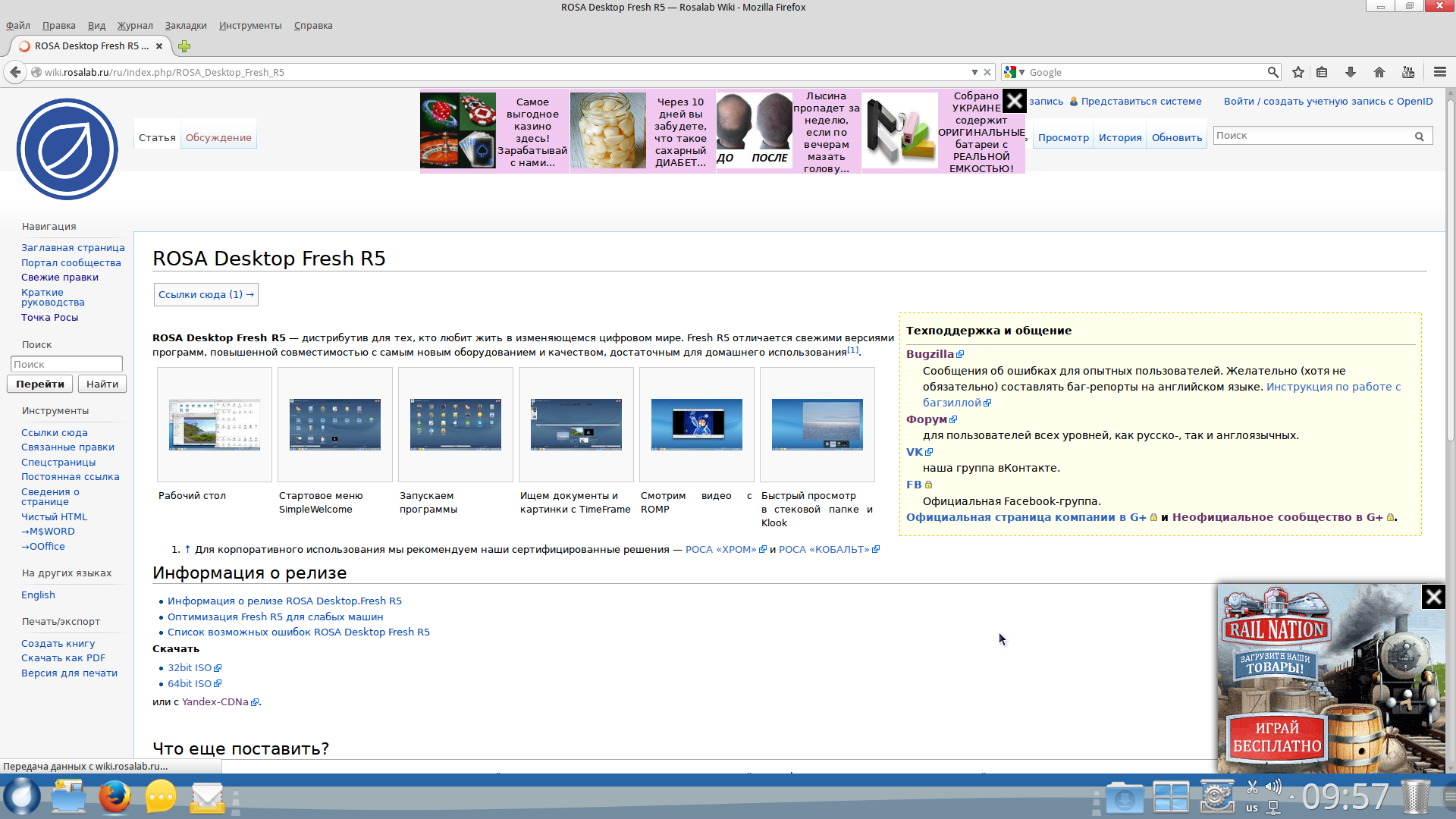Viewport: 1456px width, 819px height.
Task: Show bookmarks list toolbar icon
Action: pyautogui.click(x=1322, y=72)
